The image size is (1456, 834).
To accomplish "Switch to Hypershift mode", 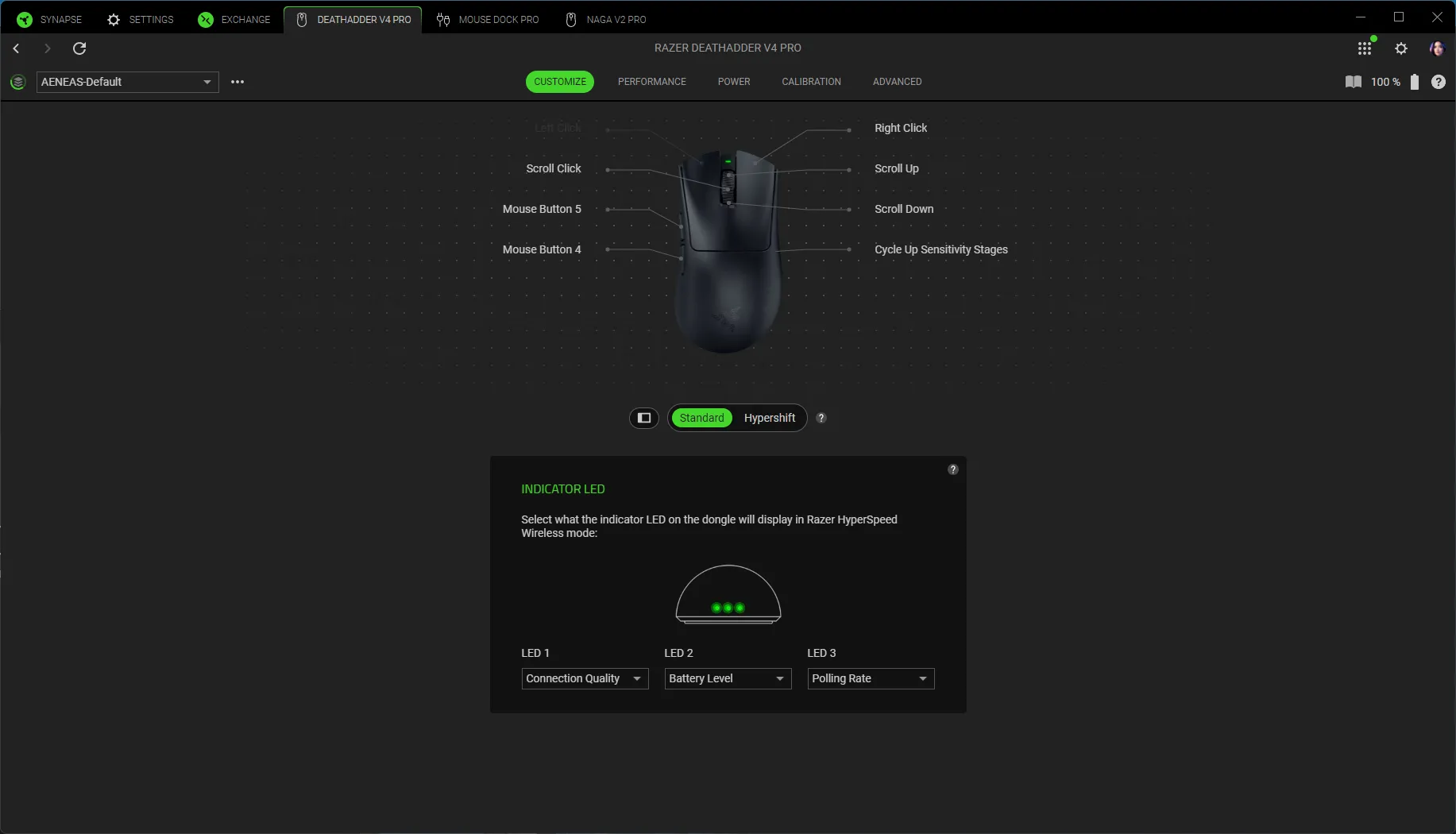I will [769, 418].
